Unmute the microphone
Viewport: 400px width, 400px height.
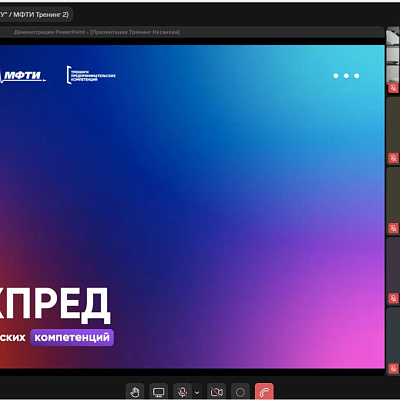[x=182, y=392]
